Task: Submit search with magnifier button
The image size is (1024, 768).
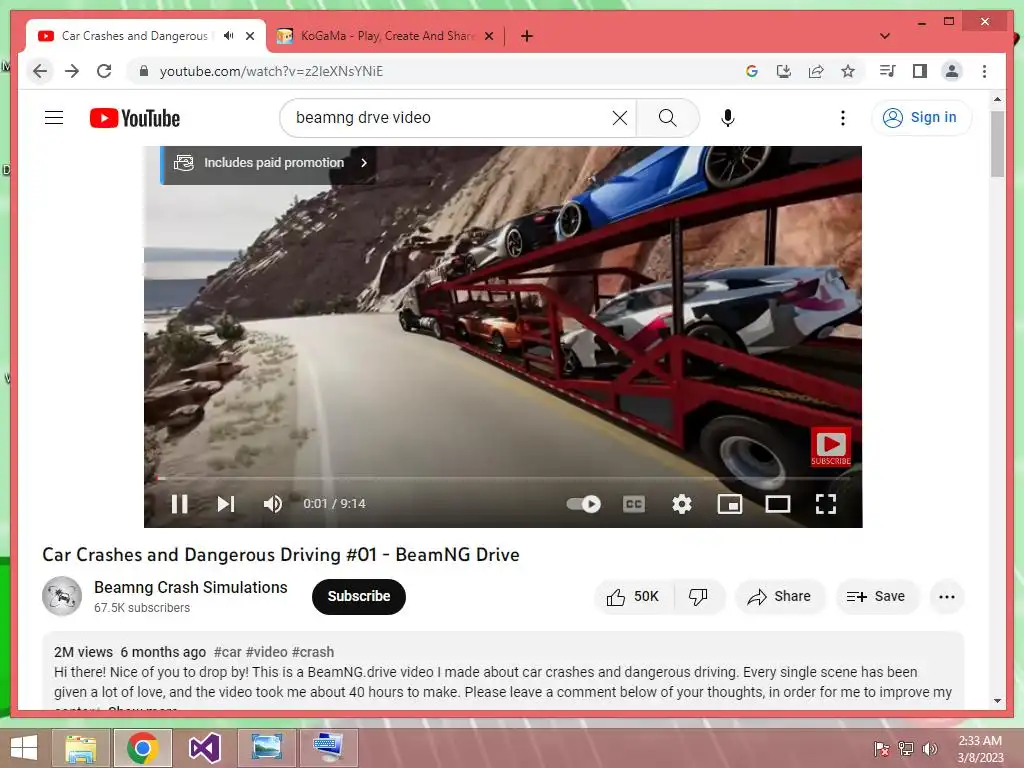Action: coord(667,118)
